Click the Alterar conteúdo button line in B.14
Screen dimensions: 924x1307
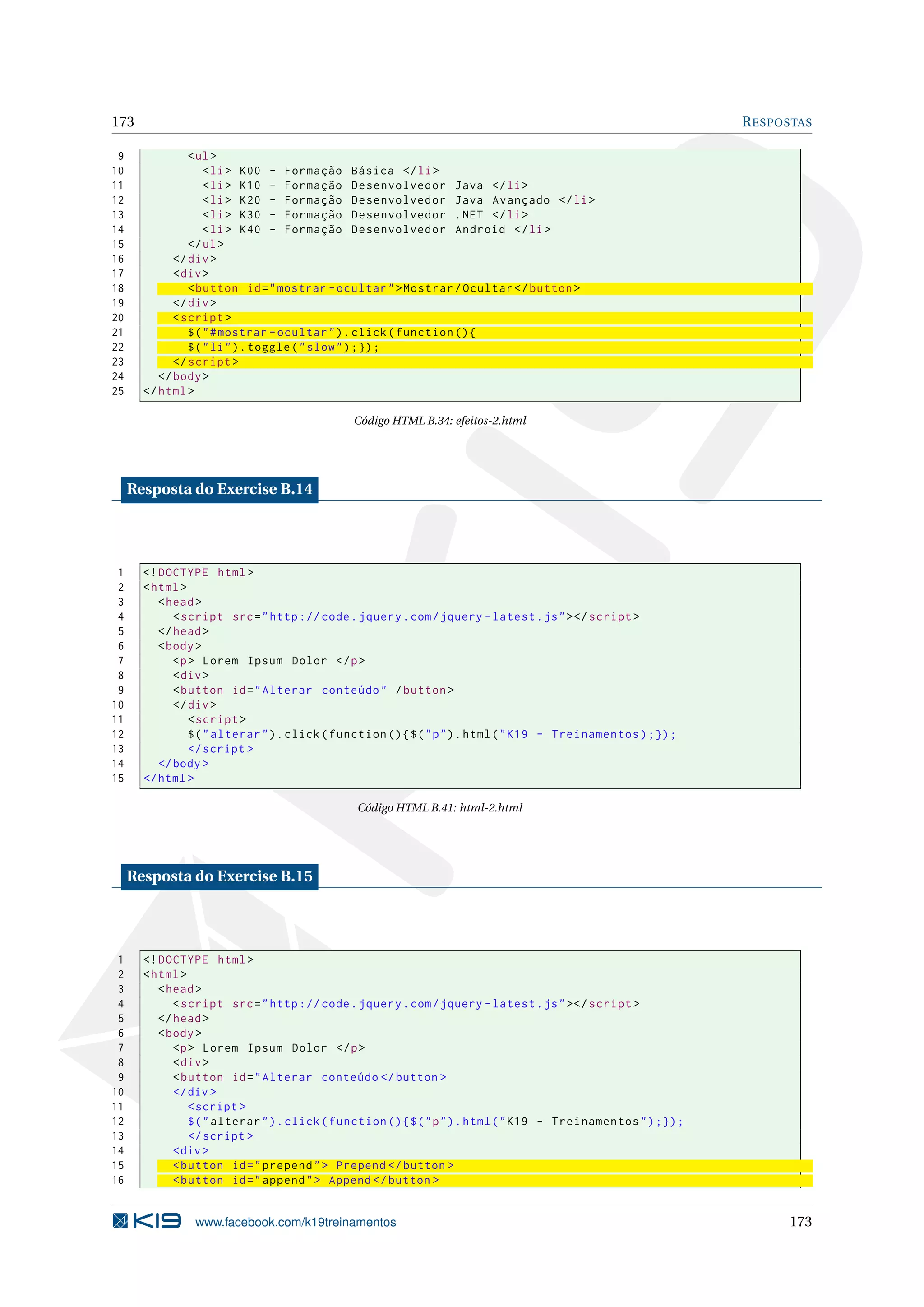pyautogui.click(x=313, y=690)
